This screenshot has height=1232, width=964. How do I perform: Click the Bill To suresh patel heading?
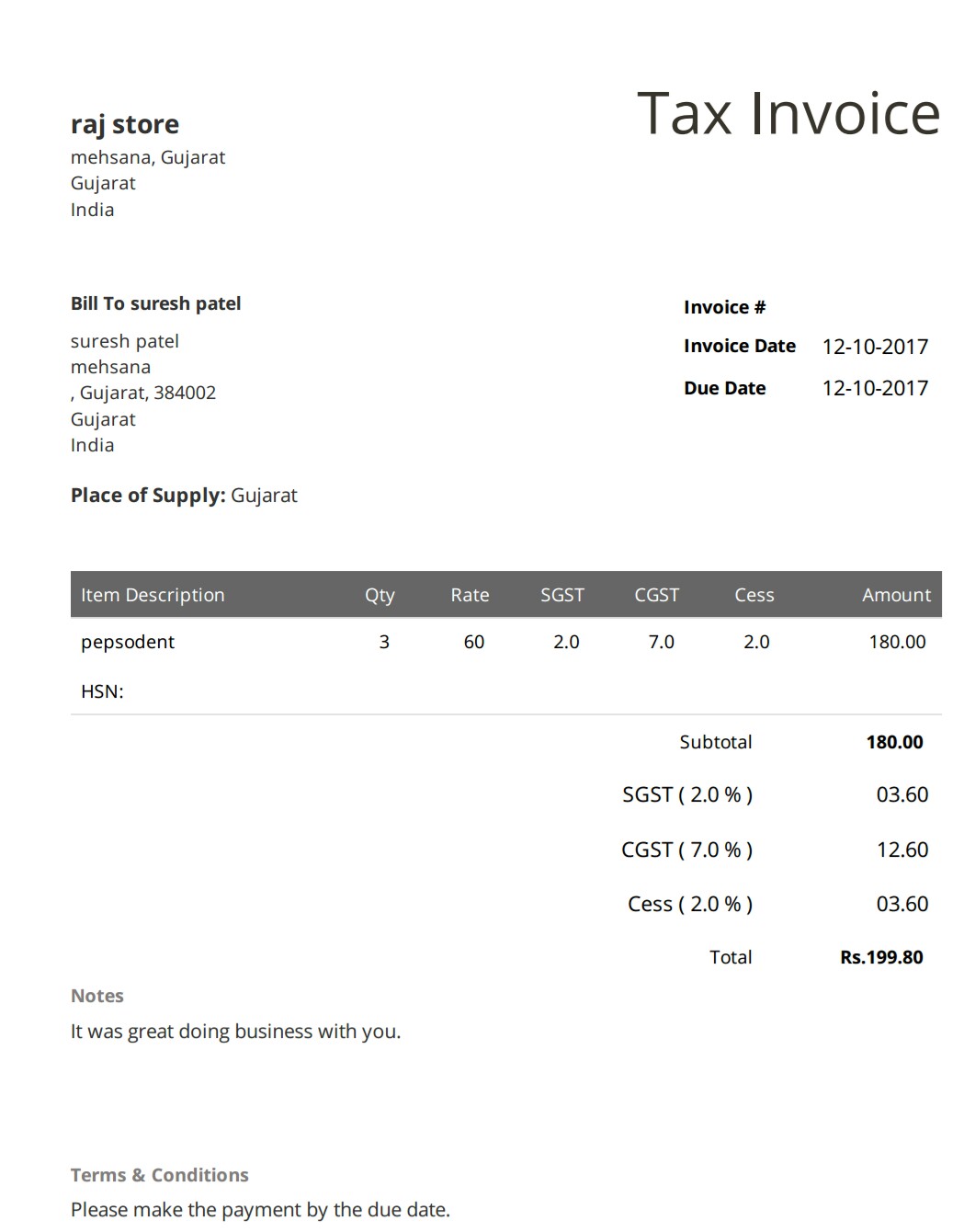tap(155, 303)
